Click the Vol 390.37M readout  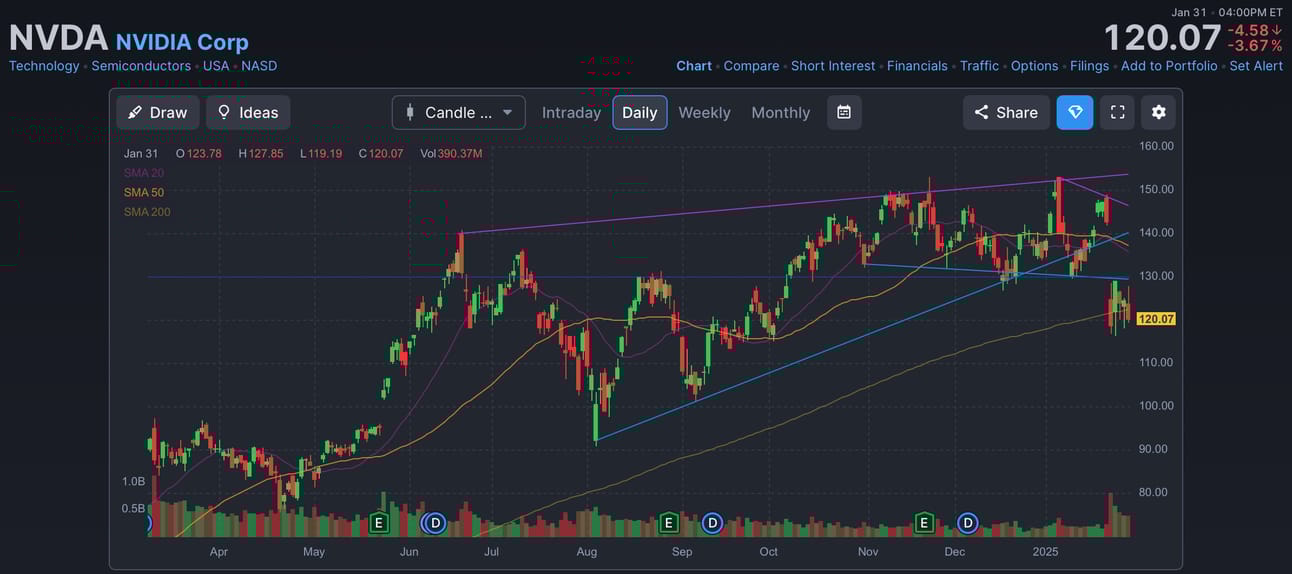451,153
